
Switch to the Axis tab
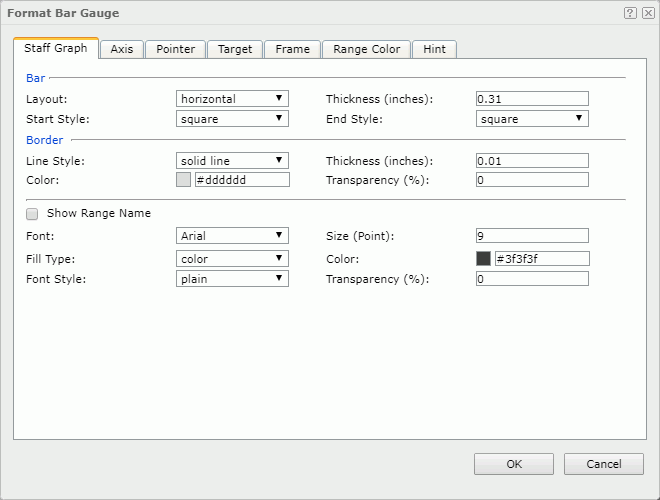[122, 49]
